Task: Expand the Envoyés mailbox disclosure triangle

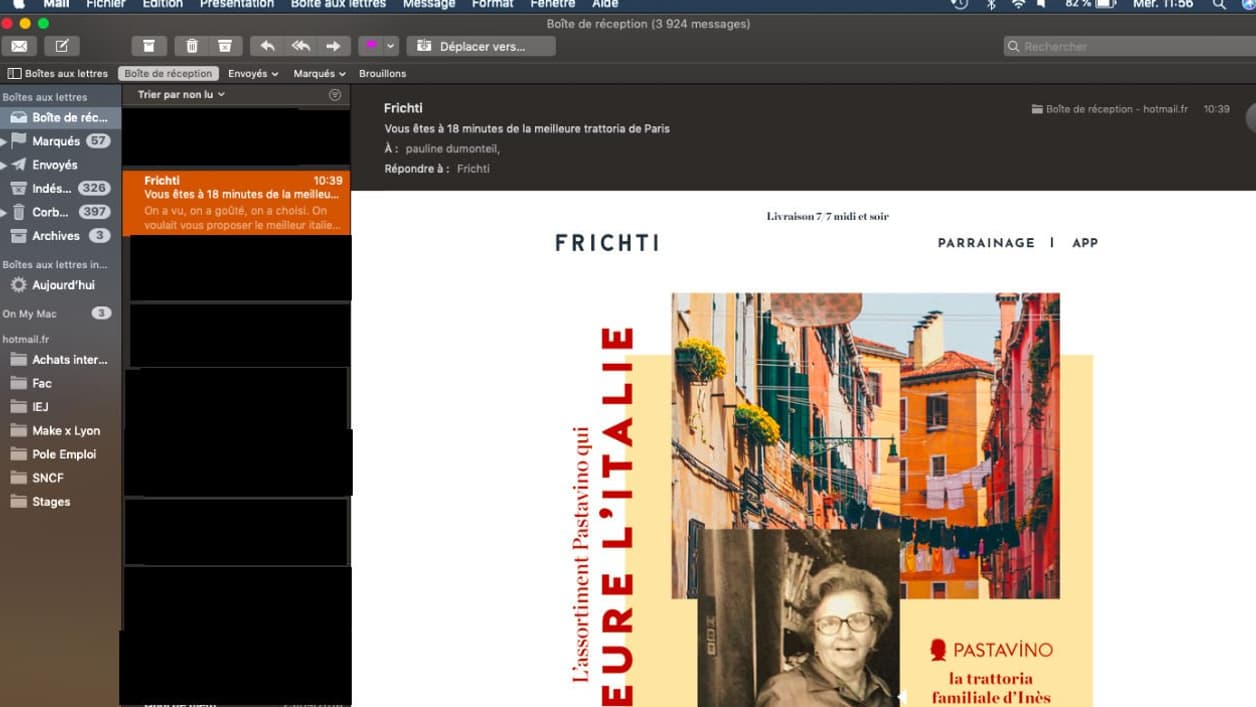Action: tap(4, 165)
